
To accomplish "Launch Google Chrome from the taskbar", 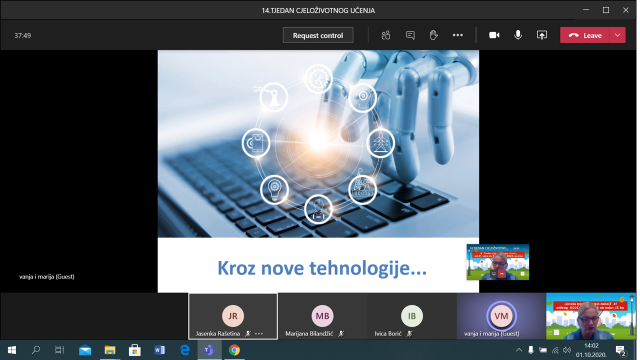I will 234,350.
